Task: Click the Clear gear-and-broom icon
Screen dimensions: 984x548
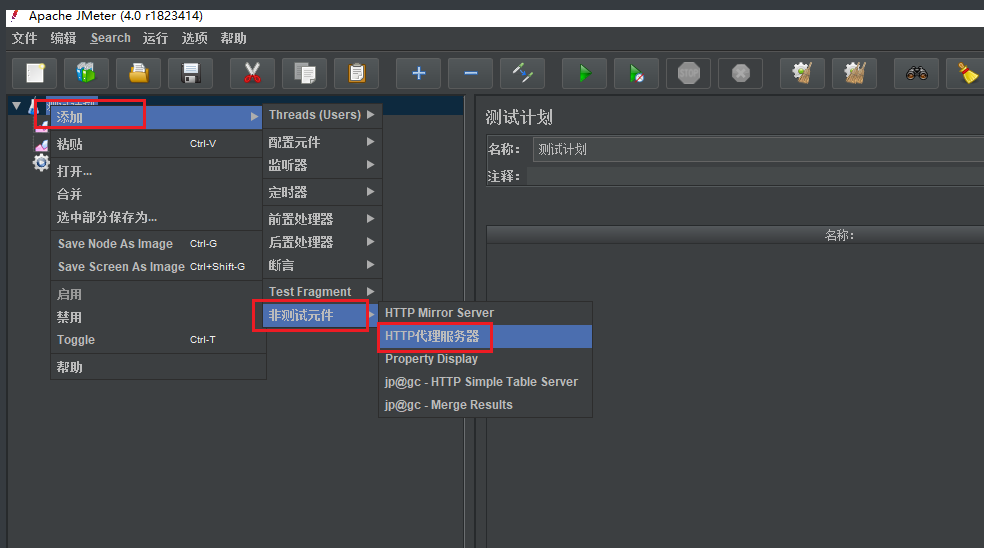Action: pos(802,73)
